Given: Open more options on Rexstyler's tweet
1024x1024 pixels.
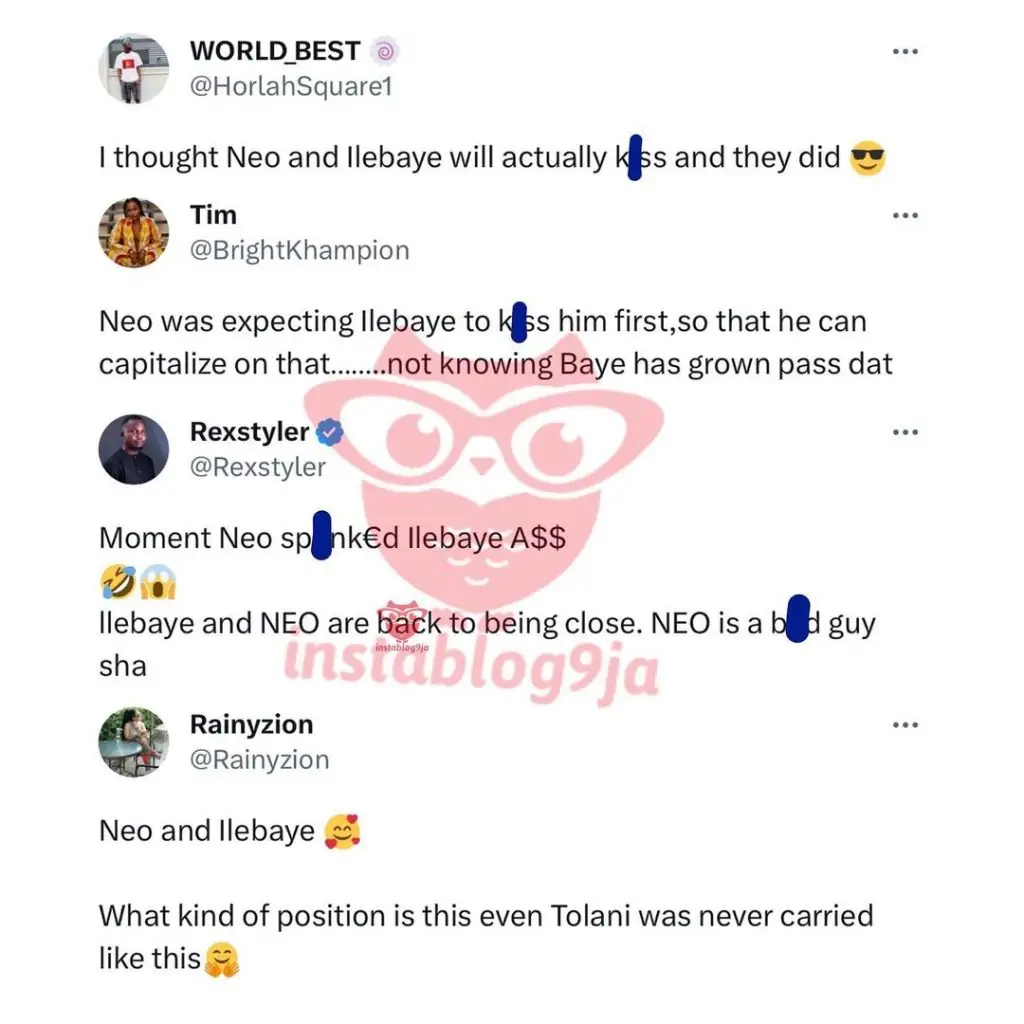Looking at the screenshot, I should [905, 432].
